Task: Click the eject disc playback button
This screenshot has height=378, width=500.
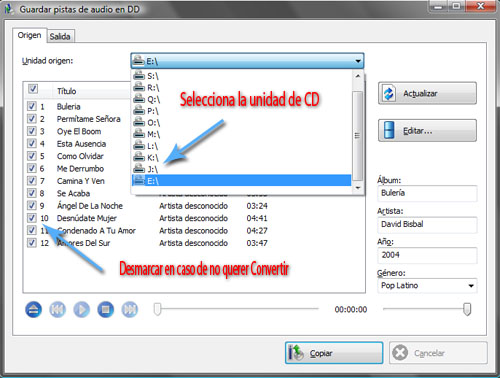Action: tap(33, 310)
